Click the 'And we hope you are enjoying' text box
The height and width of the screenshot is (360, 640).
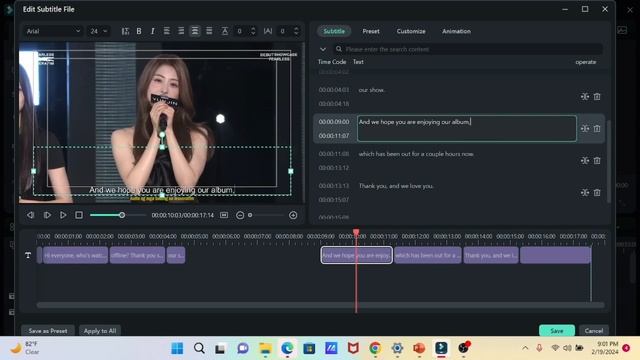click(x=467, y=129)
